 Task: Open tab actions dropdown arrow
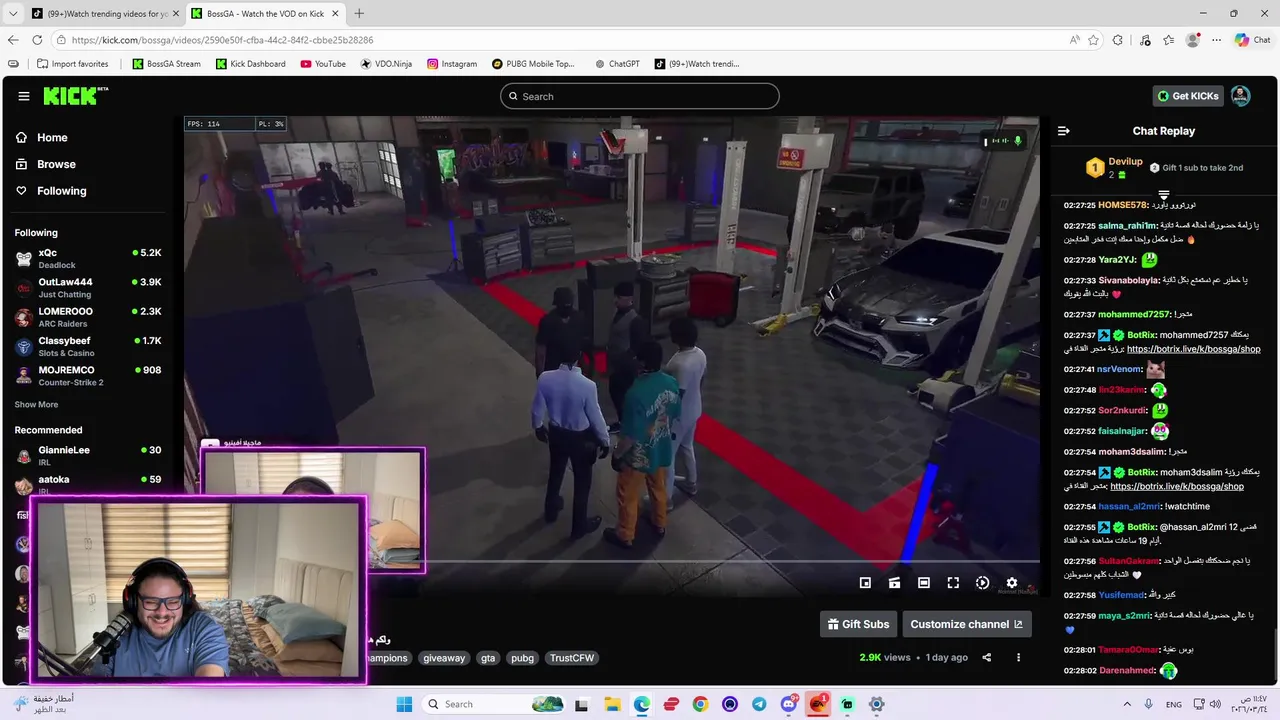[13, 13]
